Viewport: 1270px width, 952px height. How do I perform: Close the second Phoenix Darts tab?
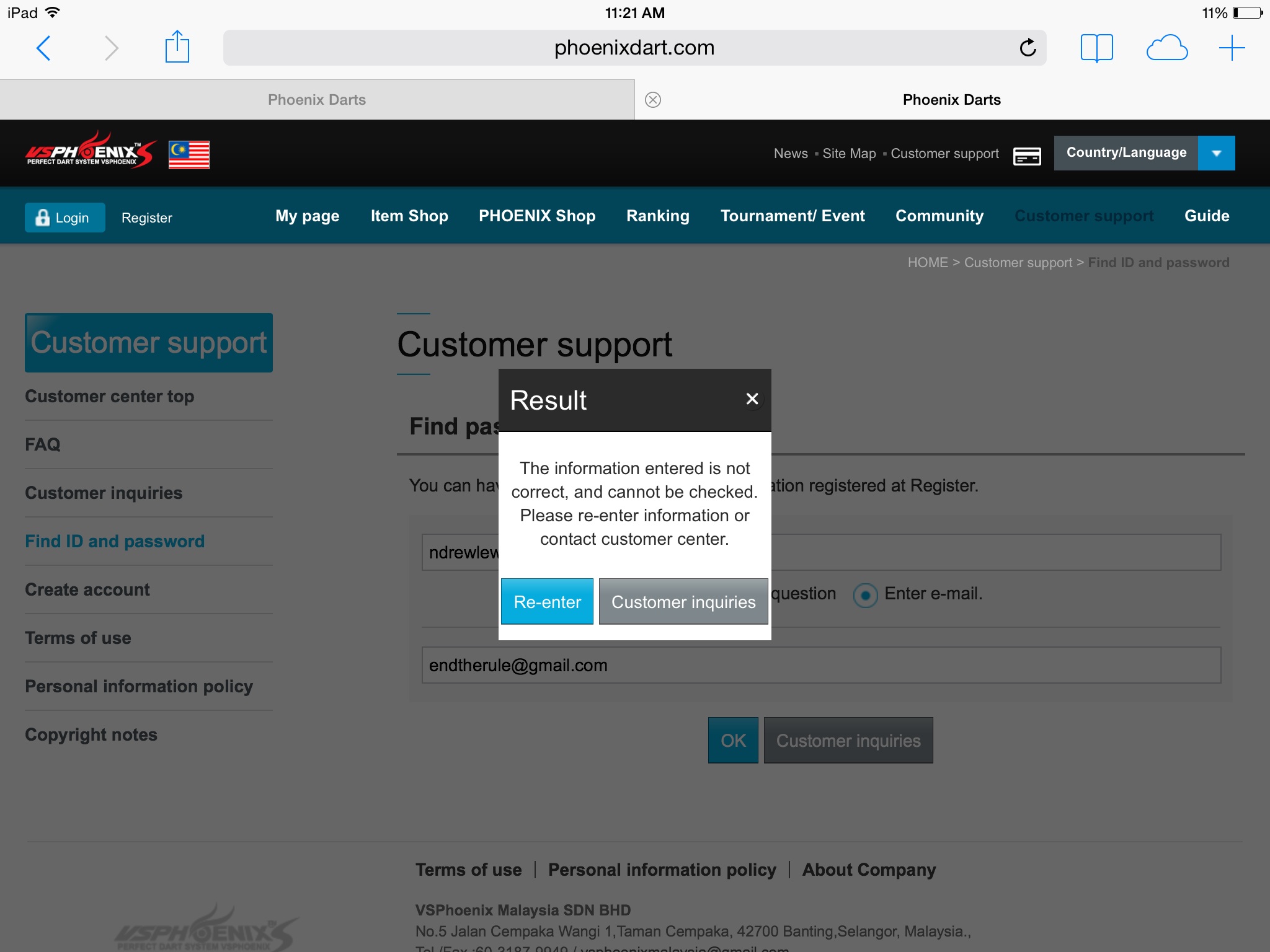click(x=653, y=100)
